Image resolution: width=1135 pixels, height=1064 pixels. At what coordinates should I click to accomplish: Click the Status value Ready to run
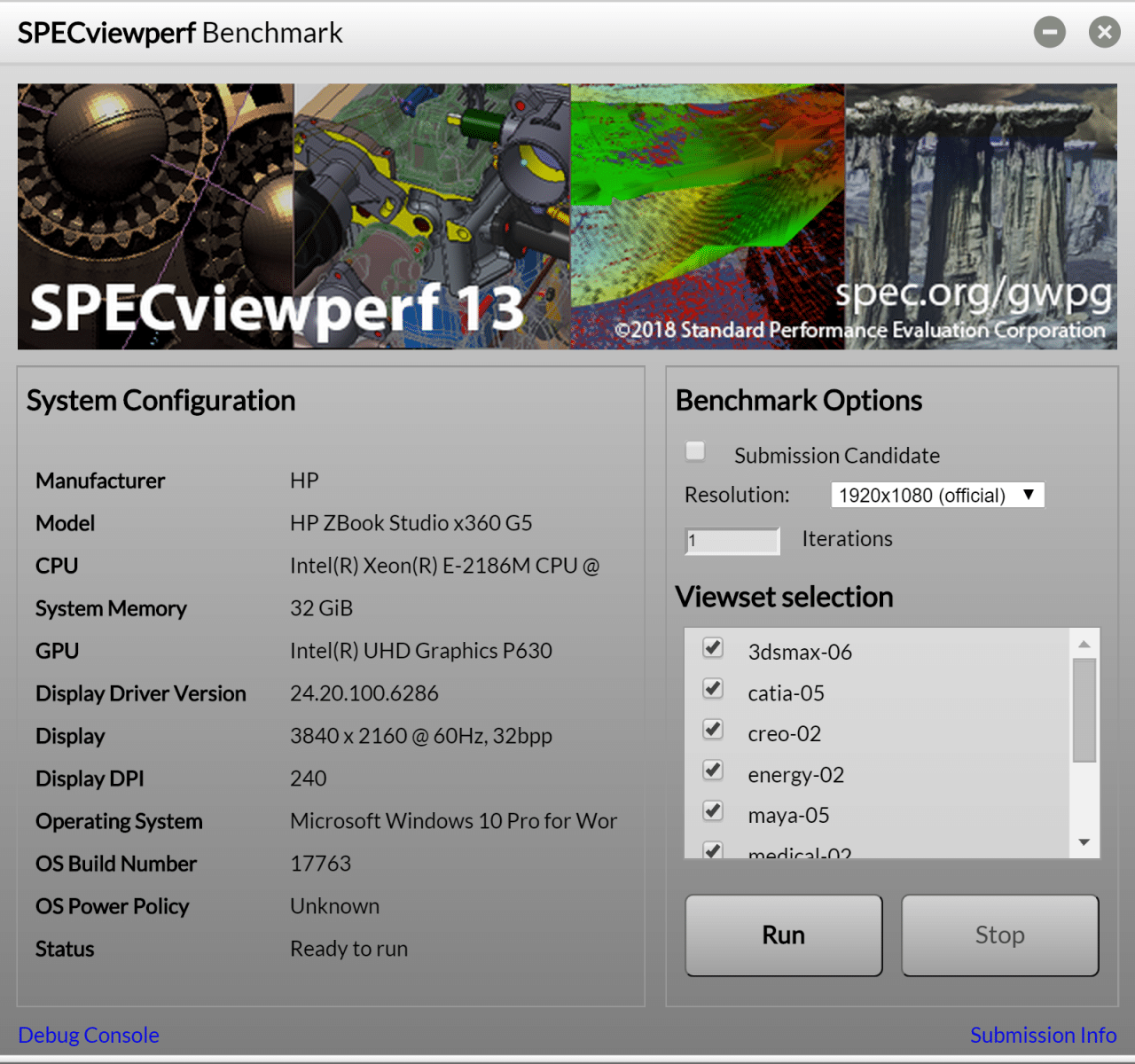pos(348,949)
